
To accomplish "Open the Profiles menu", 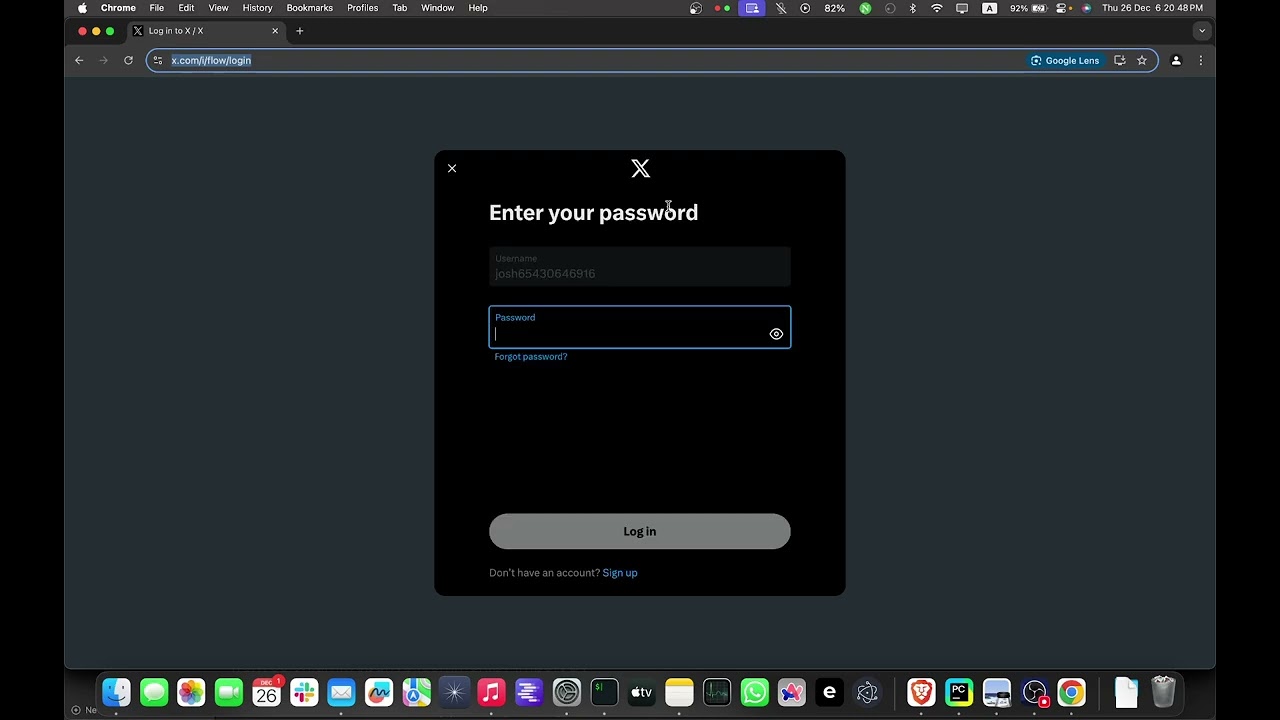I will pyautogui.click(x=363, y=8).
